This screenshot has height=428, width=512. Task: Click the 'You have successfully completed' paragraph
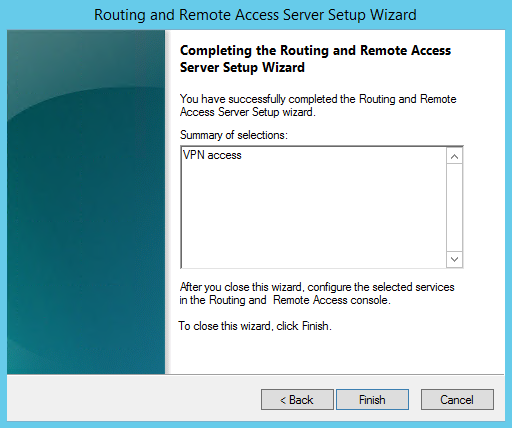click(318, 105)
